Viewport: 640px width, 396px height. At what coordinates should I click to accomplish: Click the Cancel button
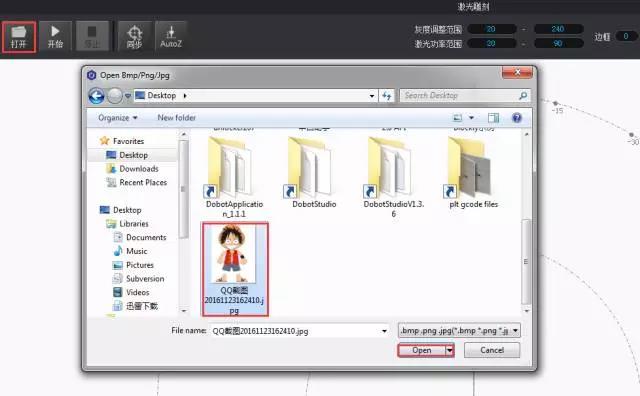tap(492, 350)
